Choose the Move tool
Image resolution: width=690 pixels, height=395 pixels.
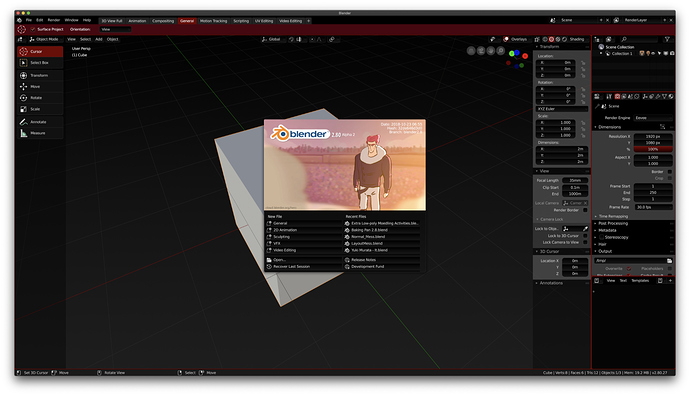tap(40, 87)
